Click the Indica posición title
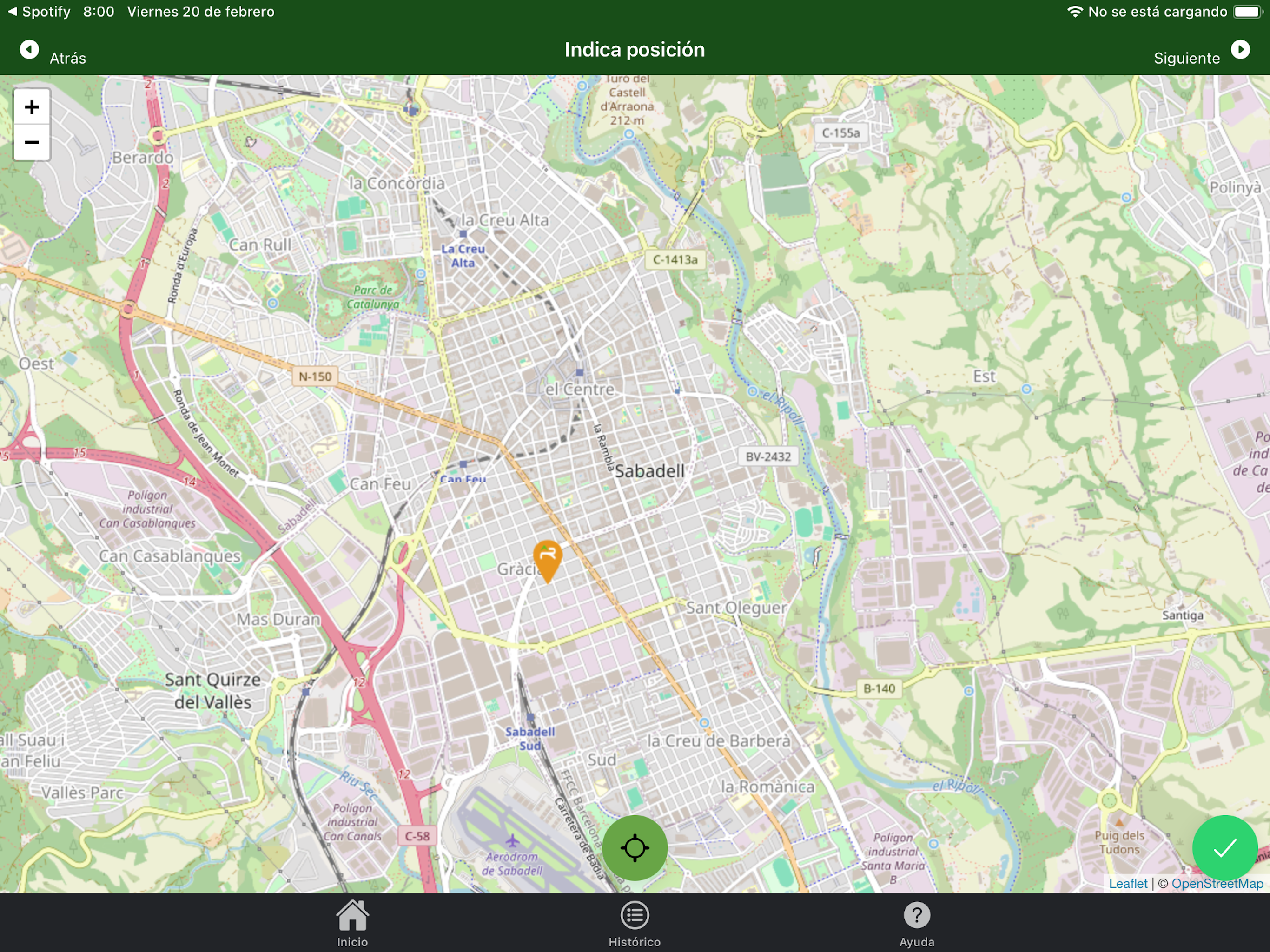 click(x=635, y=49)
